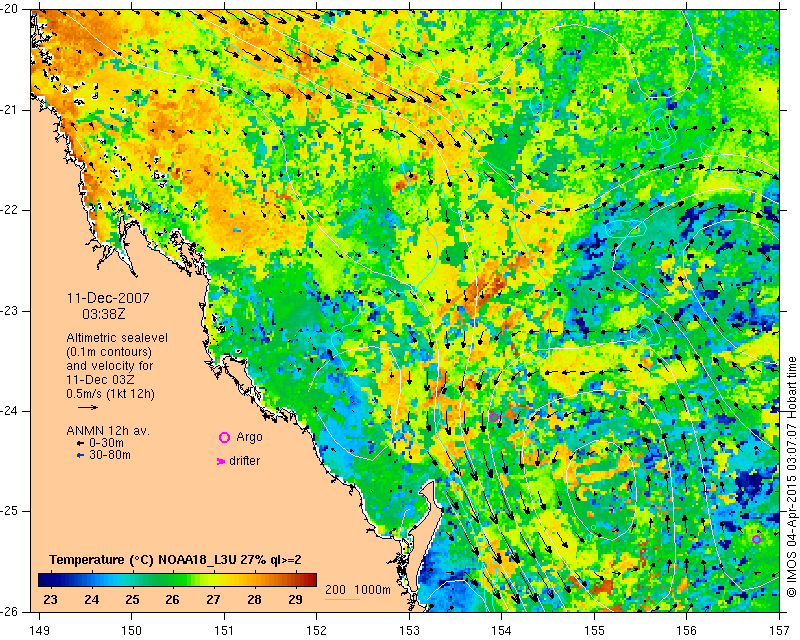The width and height of the screenshot is (800, 640).
Task: Click colorbar tick label '29'
Action: [295, 600]
